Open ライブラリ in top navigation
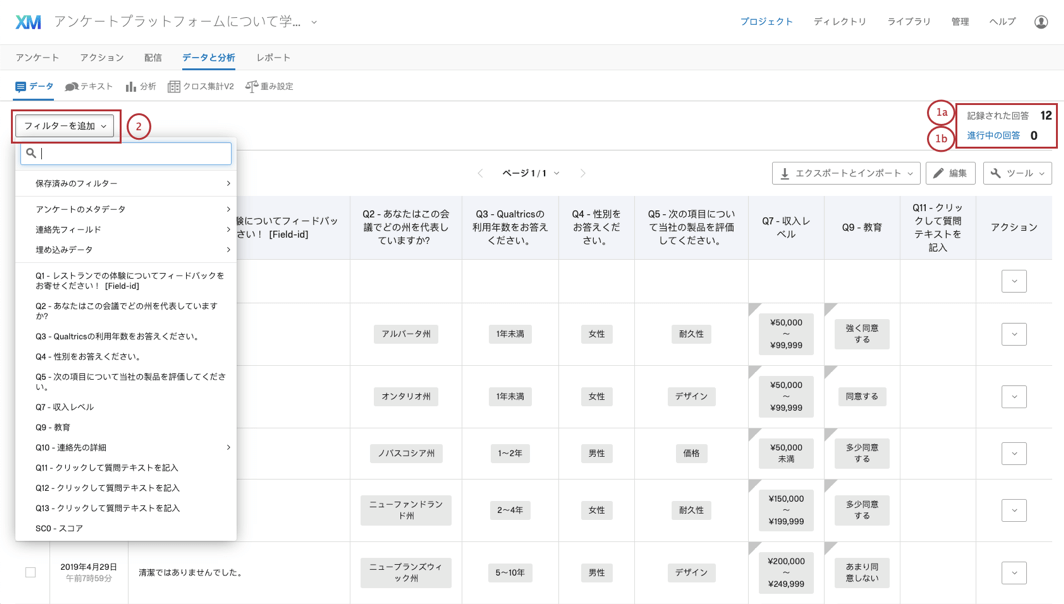Viewport: 1064px width, 604px height. pos(909,22)
